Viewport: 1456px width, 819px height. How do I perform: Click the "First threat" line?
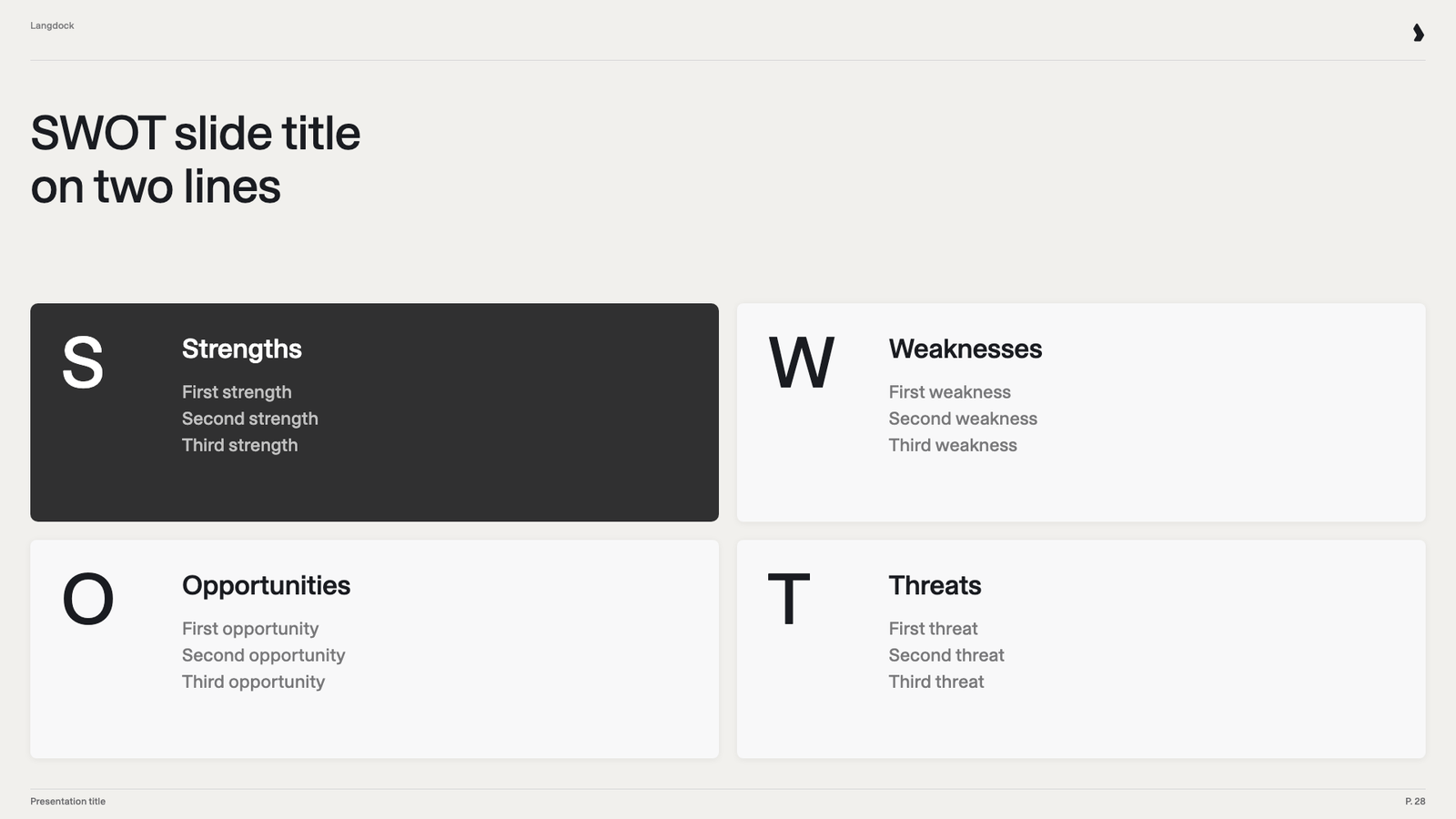point(934,629)
